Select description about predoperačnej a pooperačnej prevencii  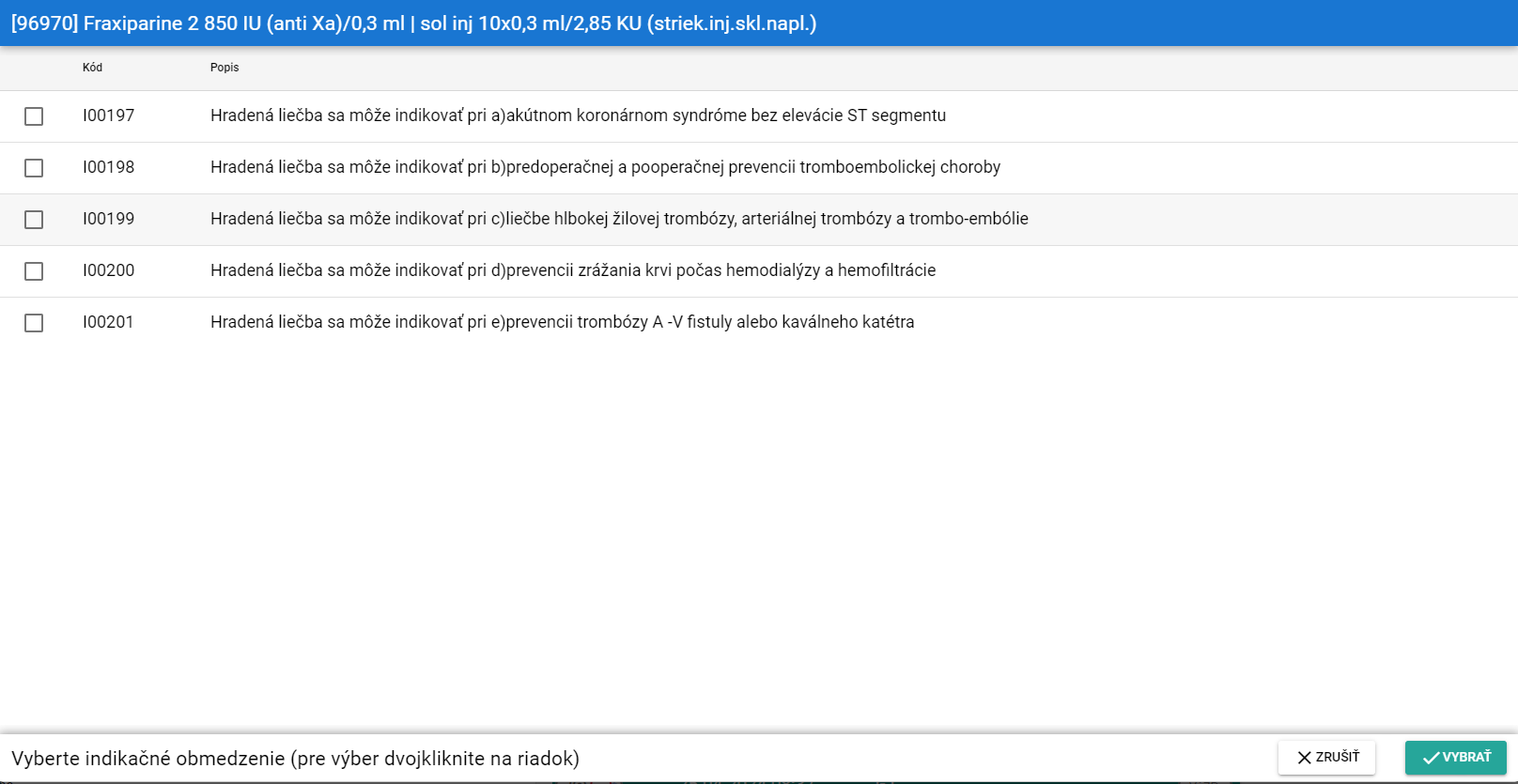[605, 167]
